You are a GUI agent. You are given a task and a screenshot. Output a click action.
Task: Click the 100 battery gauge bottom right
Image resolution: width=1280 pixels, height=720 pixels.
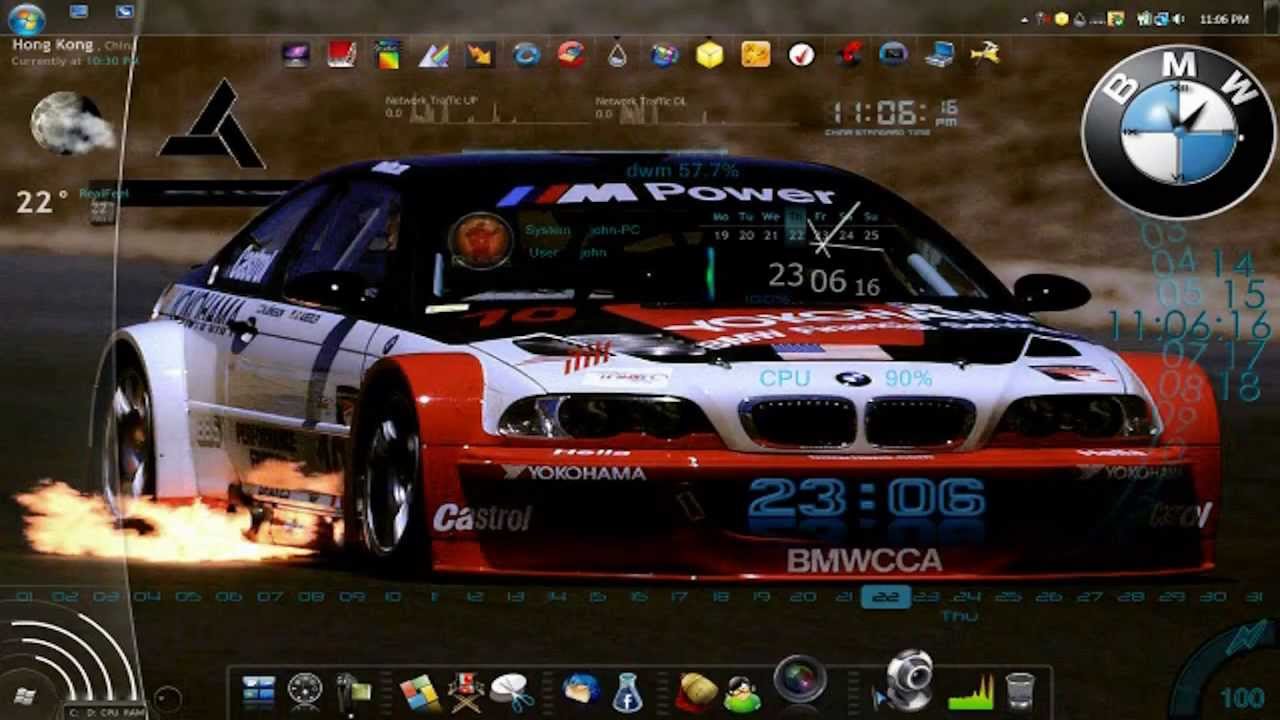tap(1225, 670)
